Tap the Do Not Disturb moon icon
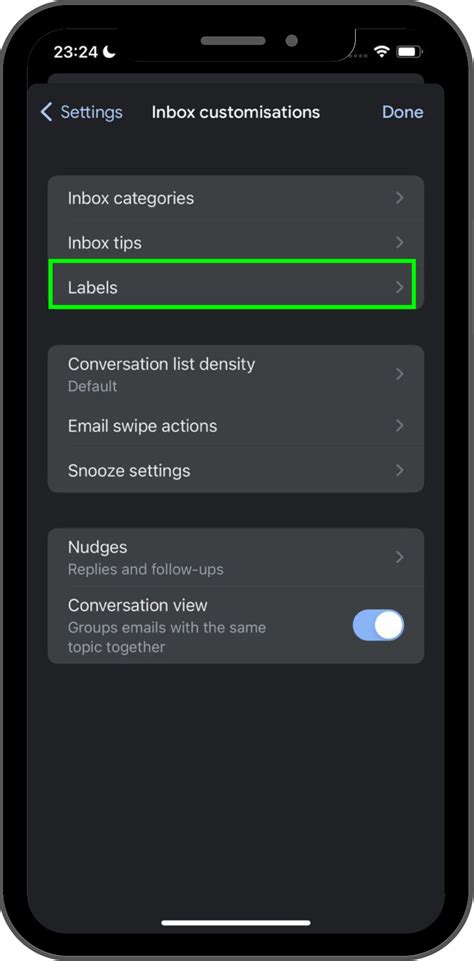 pos(109,52)
